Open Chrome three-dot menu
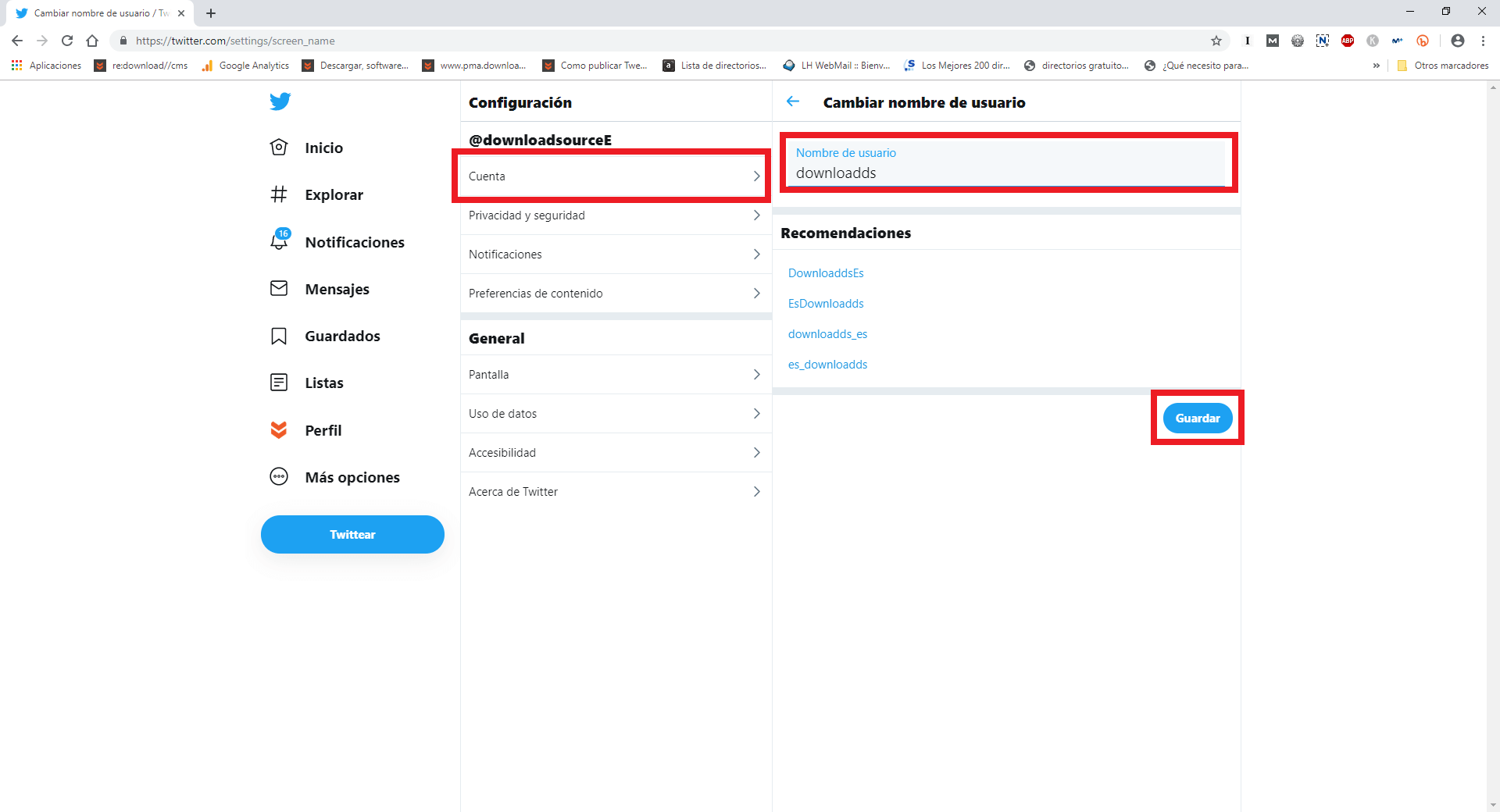This screenshot has height=812, width=1500. [1483, 41]
